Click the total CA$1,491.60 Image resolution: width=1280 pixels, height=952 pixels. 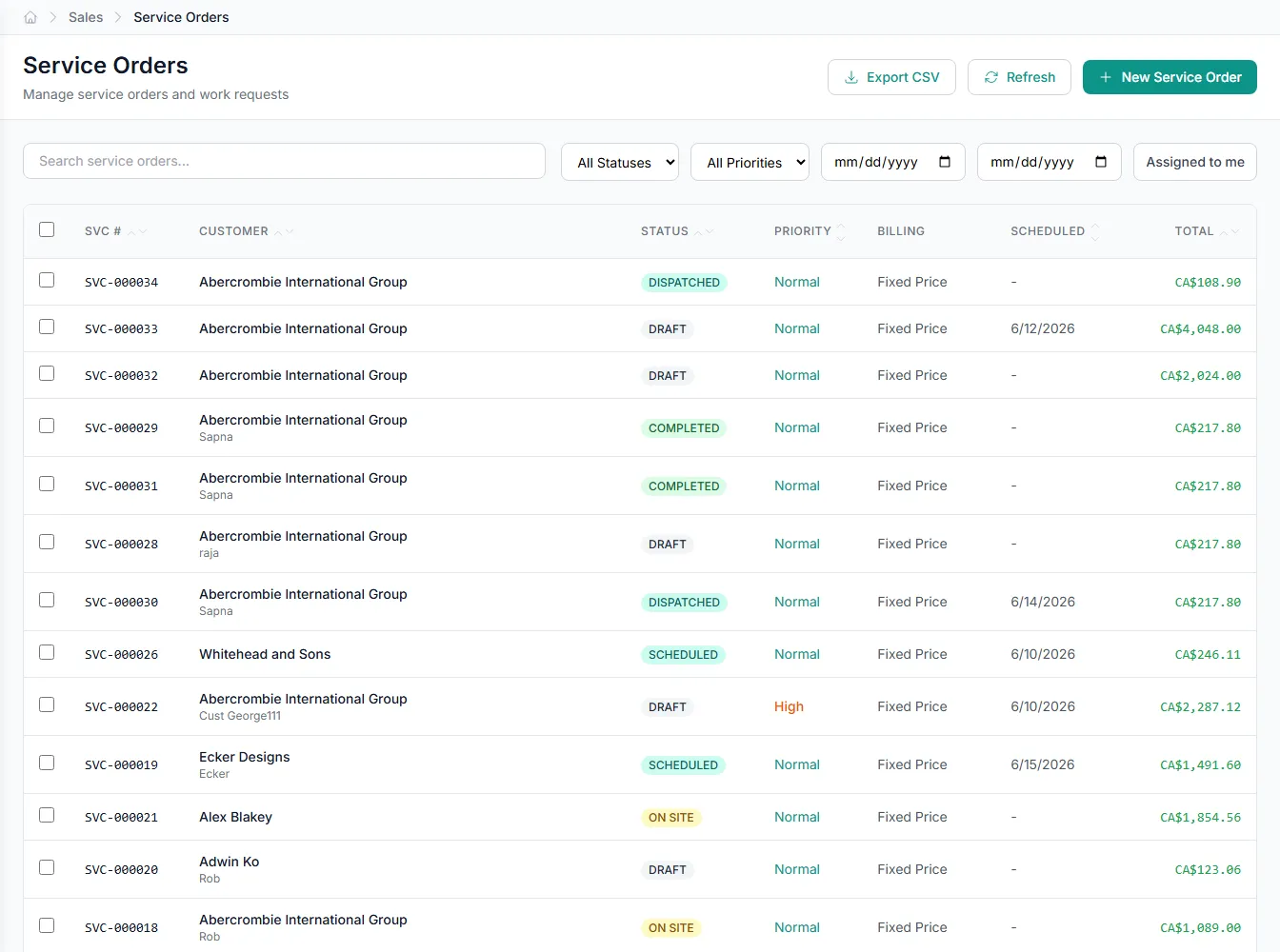[1200, 765]
